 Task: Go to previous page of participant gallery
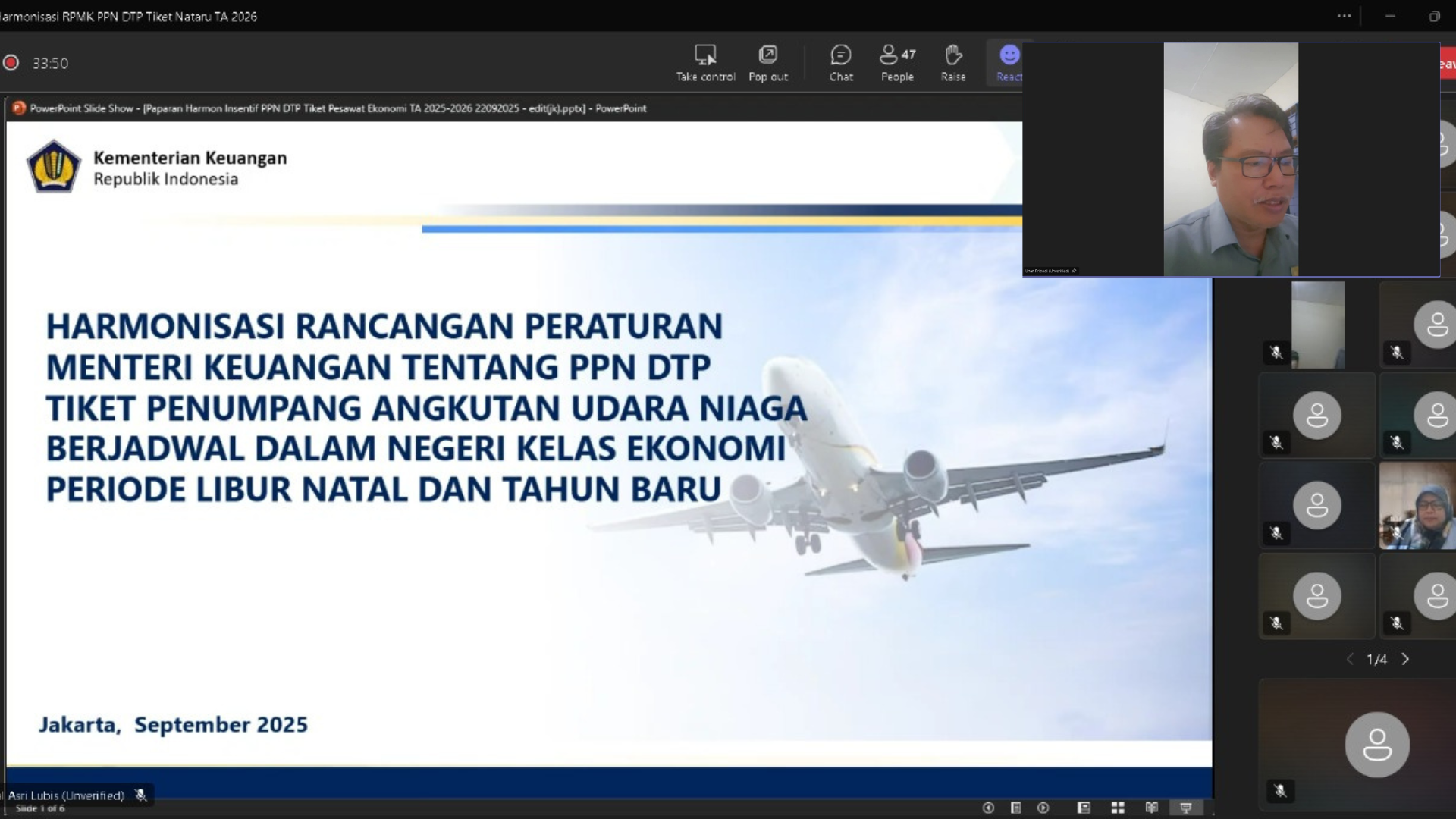point(1350,659)
